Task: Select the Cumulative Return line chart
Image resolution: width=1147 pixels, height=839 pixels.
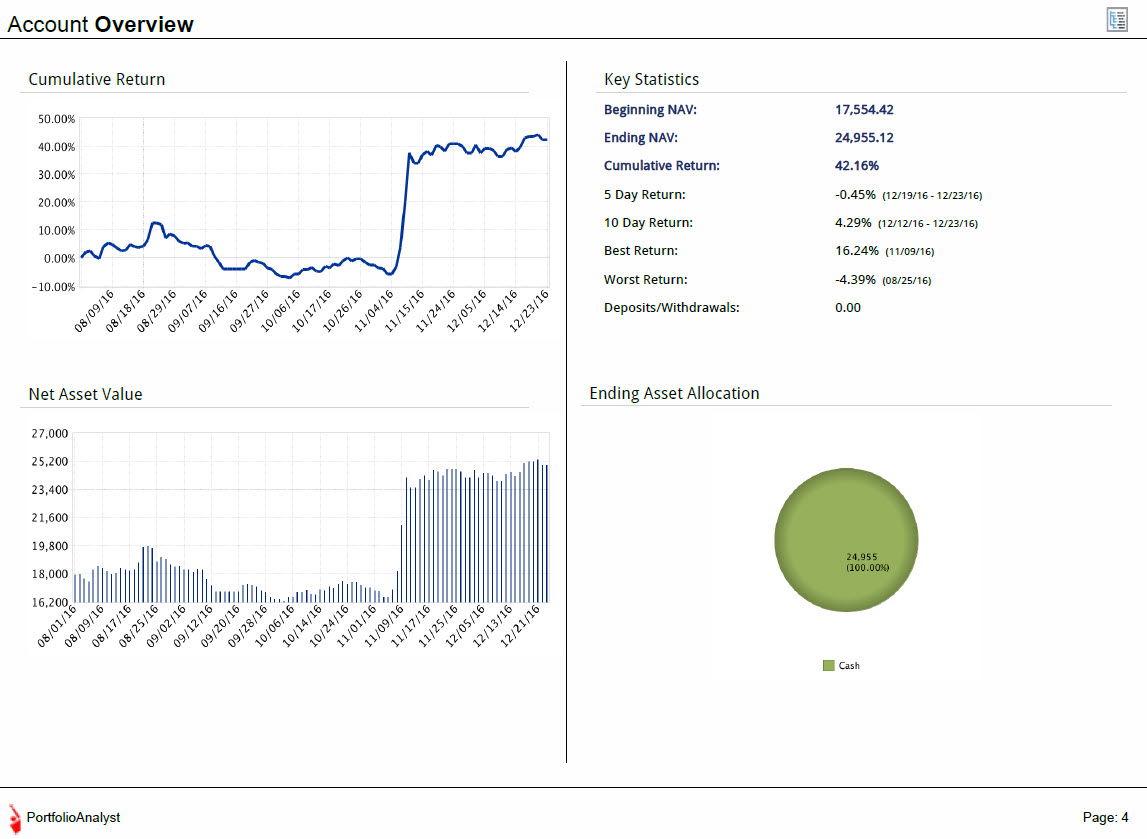Action: (314, 203)
